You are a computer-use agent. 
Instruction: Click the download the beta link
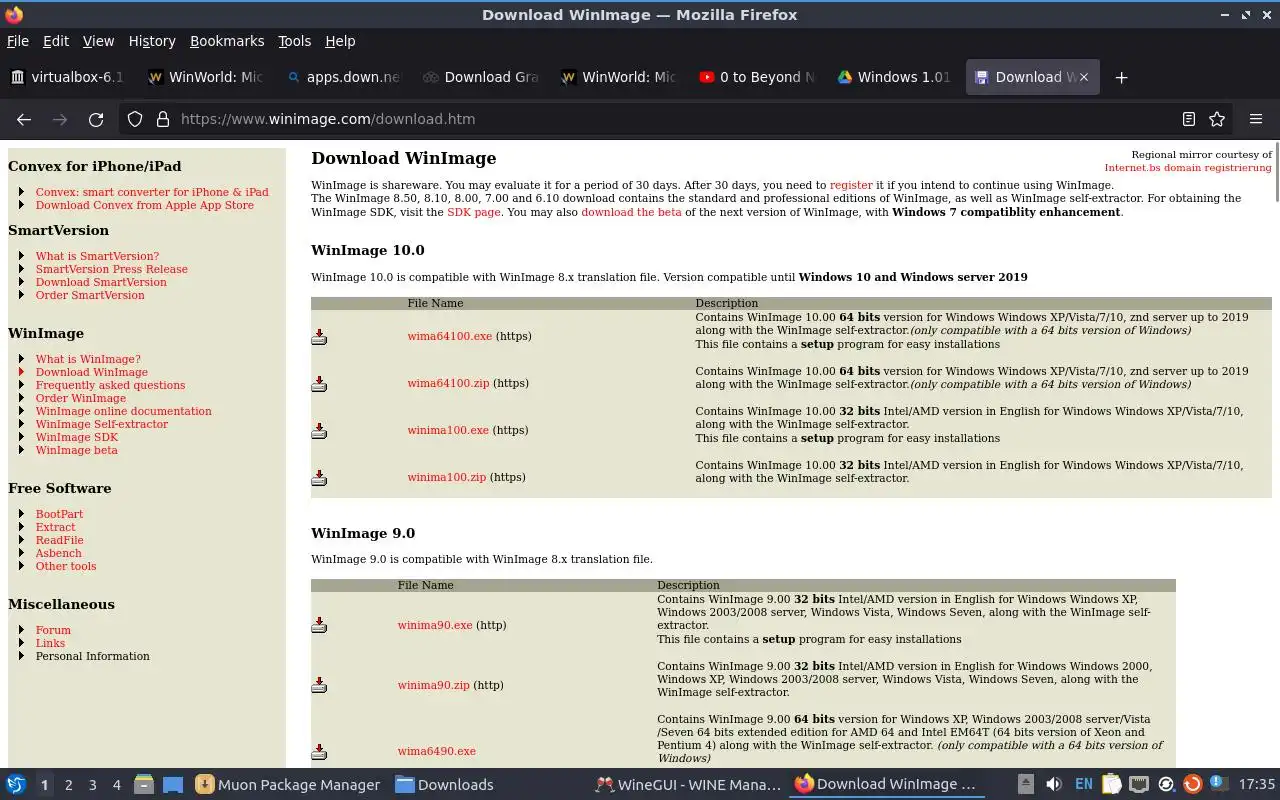(631, 212)
